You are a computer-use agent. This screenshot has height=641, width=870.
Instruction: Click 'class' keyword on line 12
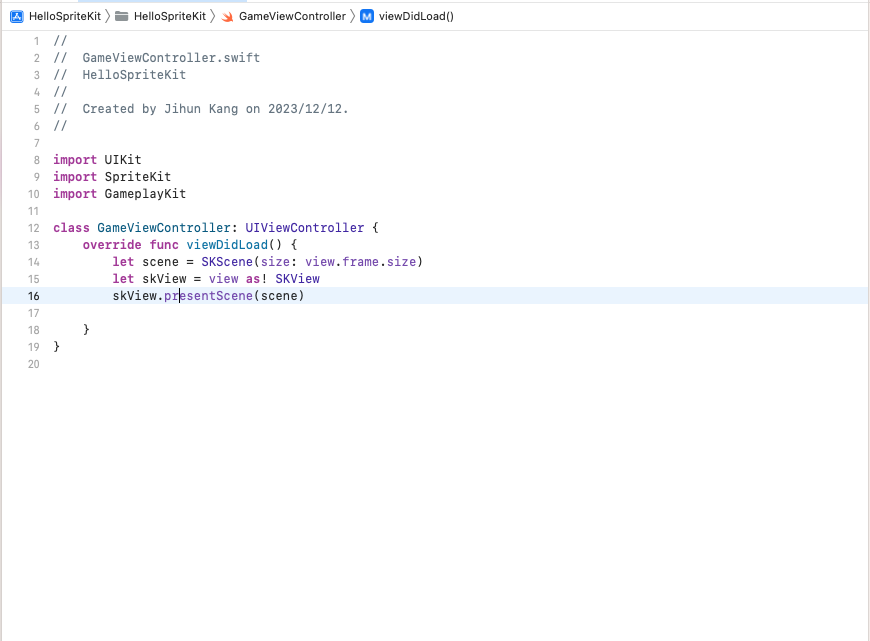pyautogui.click(x=71, y=228)
